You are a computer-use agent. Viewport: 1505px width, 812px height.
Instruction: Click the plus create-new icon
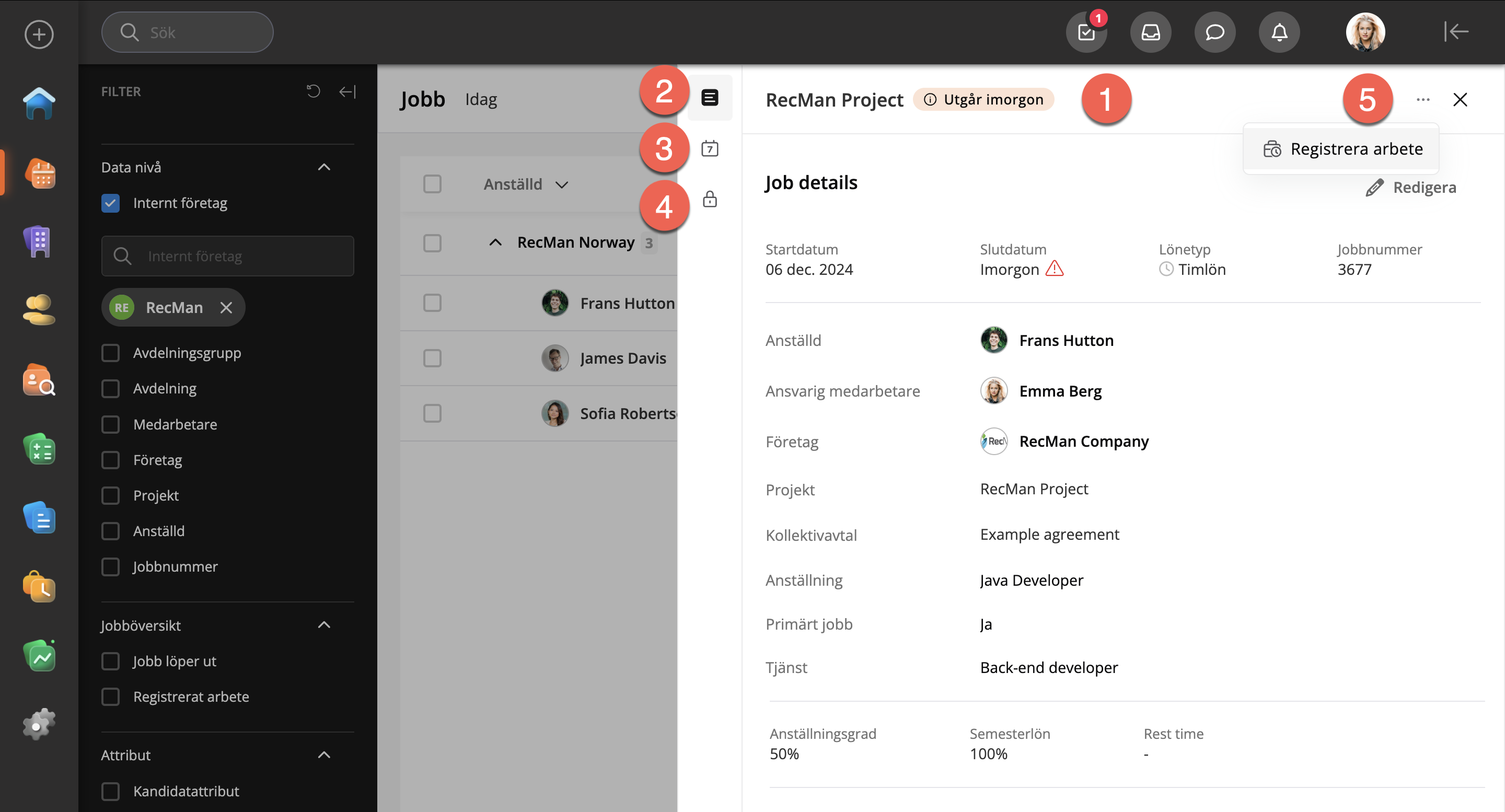pyautogui.click(x=39, y=34)
